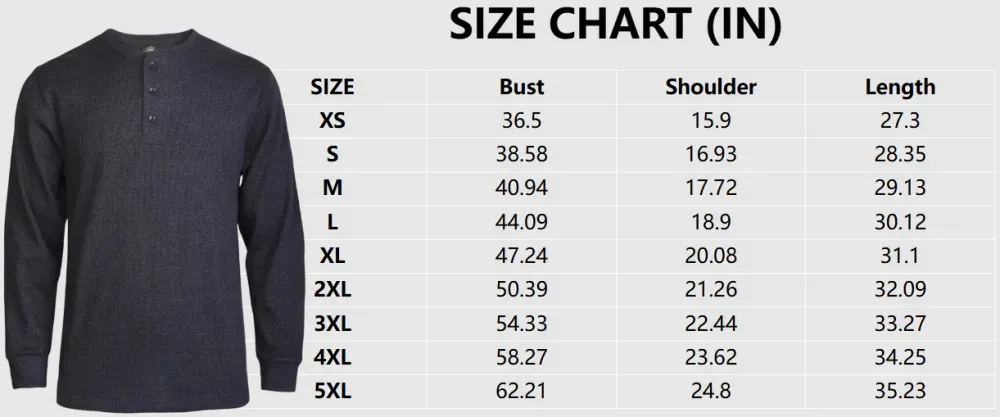The height and width of the screenshot is (417, 1000).
Task: Select bust value 40.94
Action: coord(522,188)
